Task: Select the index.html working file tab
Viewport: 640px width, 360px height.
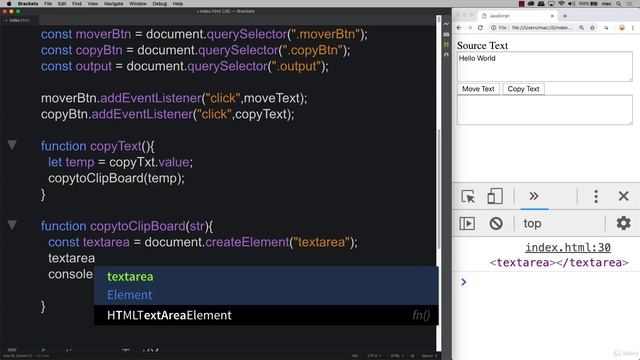Action: click(19, 20)
